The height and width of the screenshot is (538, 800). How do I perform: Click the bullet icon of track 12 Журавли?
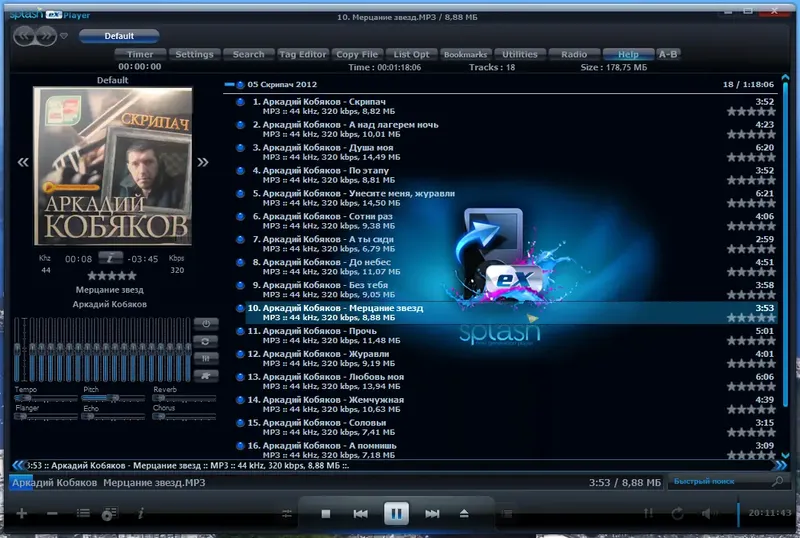click(x=240, y=354)
